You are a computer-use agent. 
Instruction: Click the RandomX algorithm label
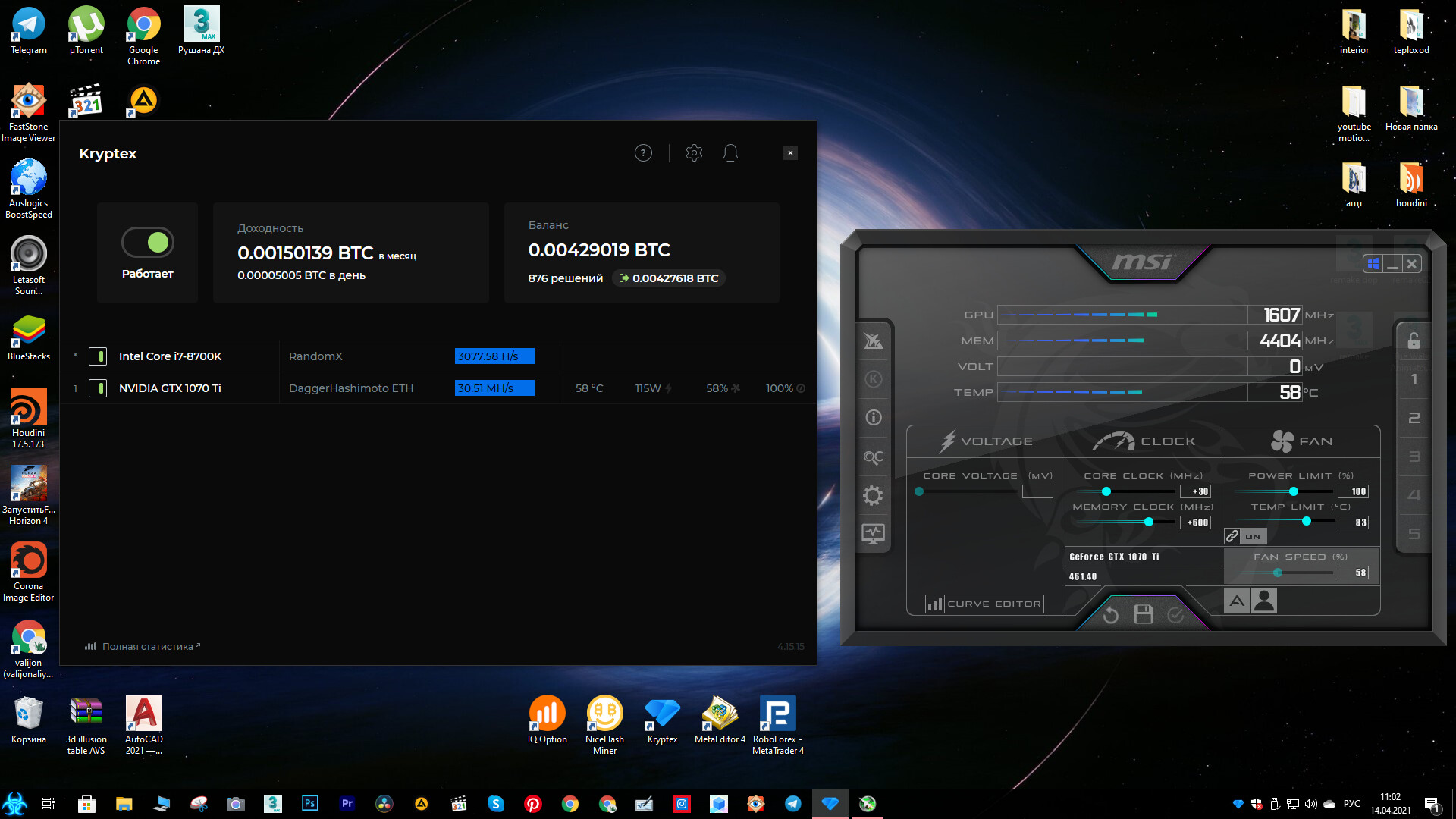point(315,356)
